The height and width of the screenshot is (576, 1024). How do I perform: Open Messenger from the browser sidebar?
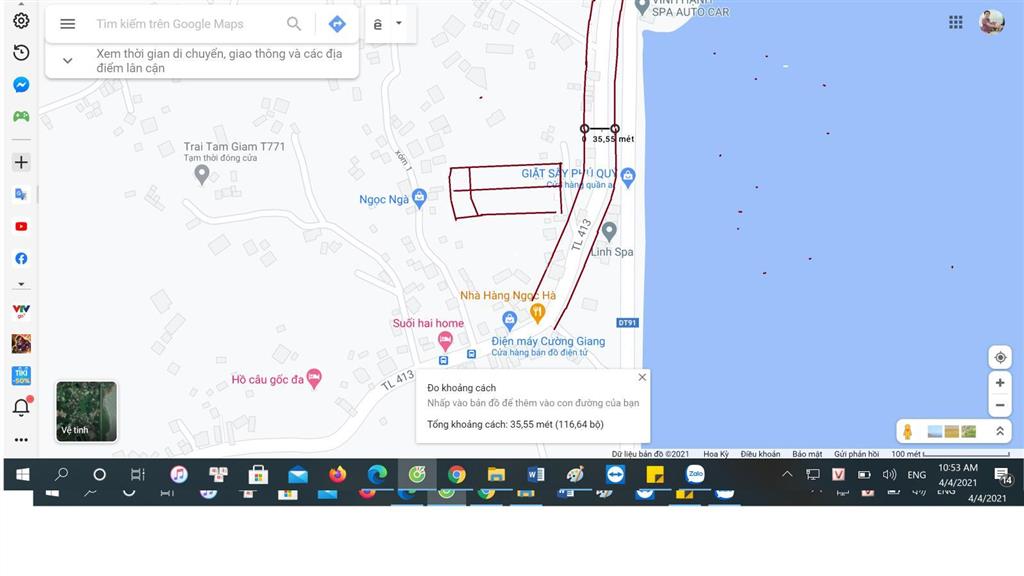[21, 85]
